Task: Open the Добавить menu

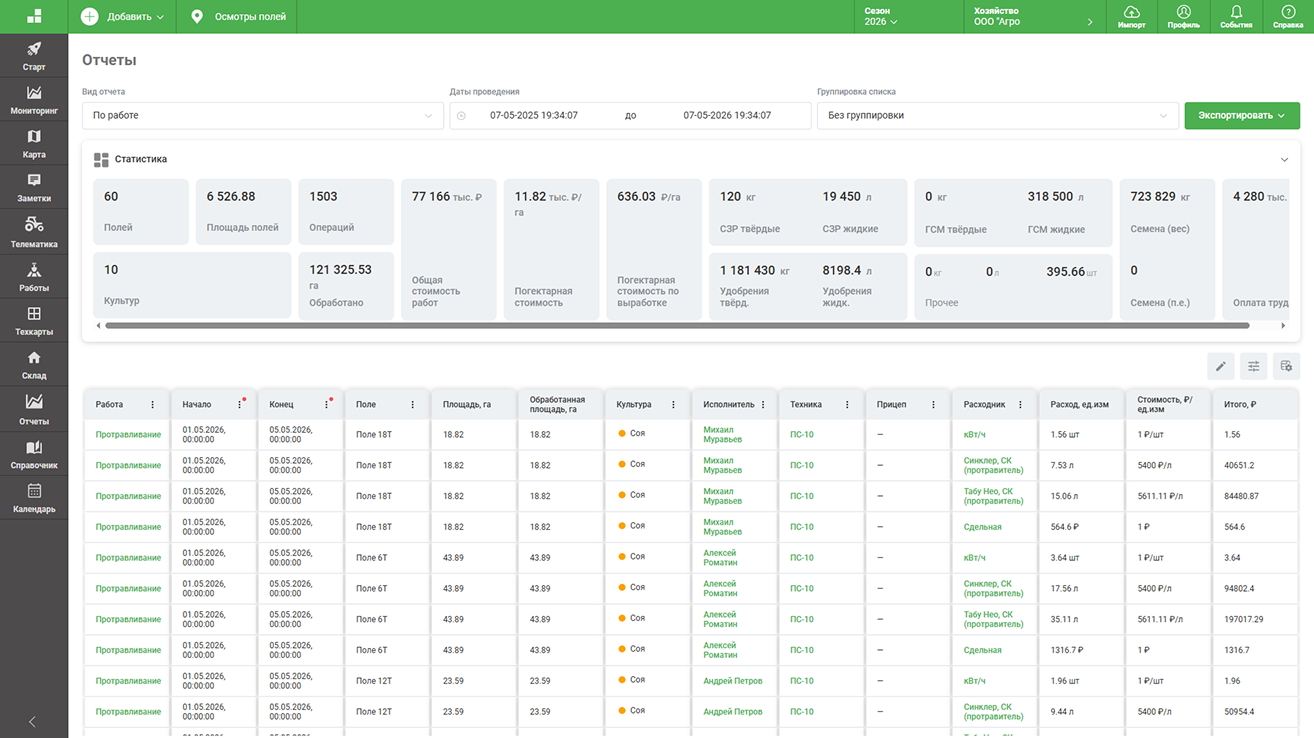Action: (x=122, y=17)
